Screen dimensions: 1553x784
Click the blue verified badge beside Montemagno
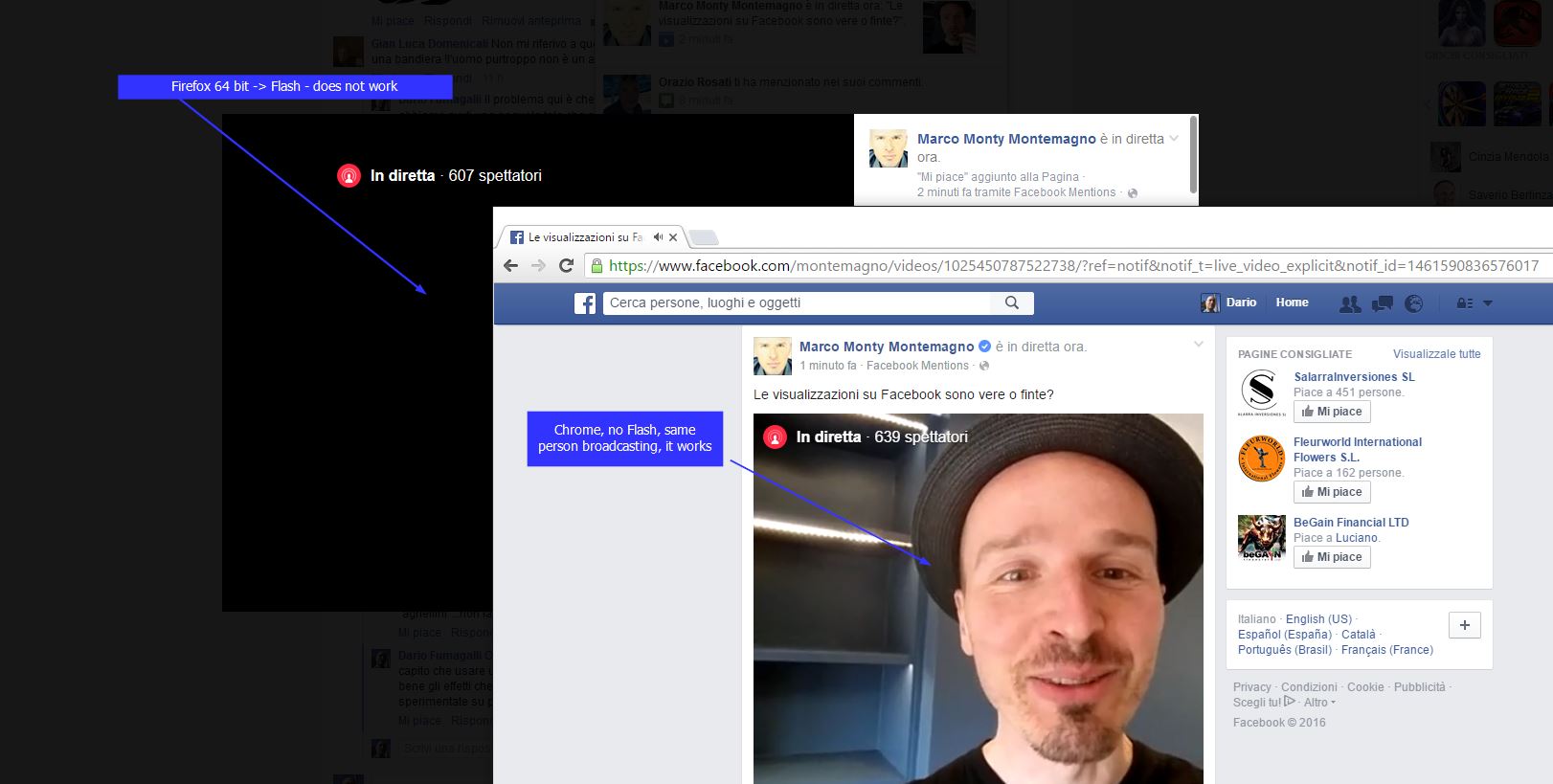[x=984, y=347]
